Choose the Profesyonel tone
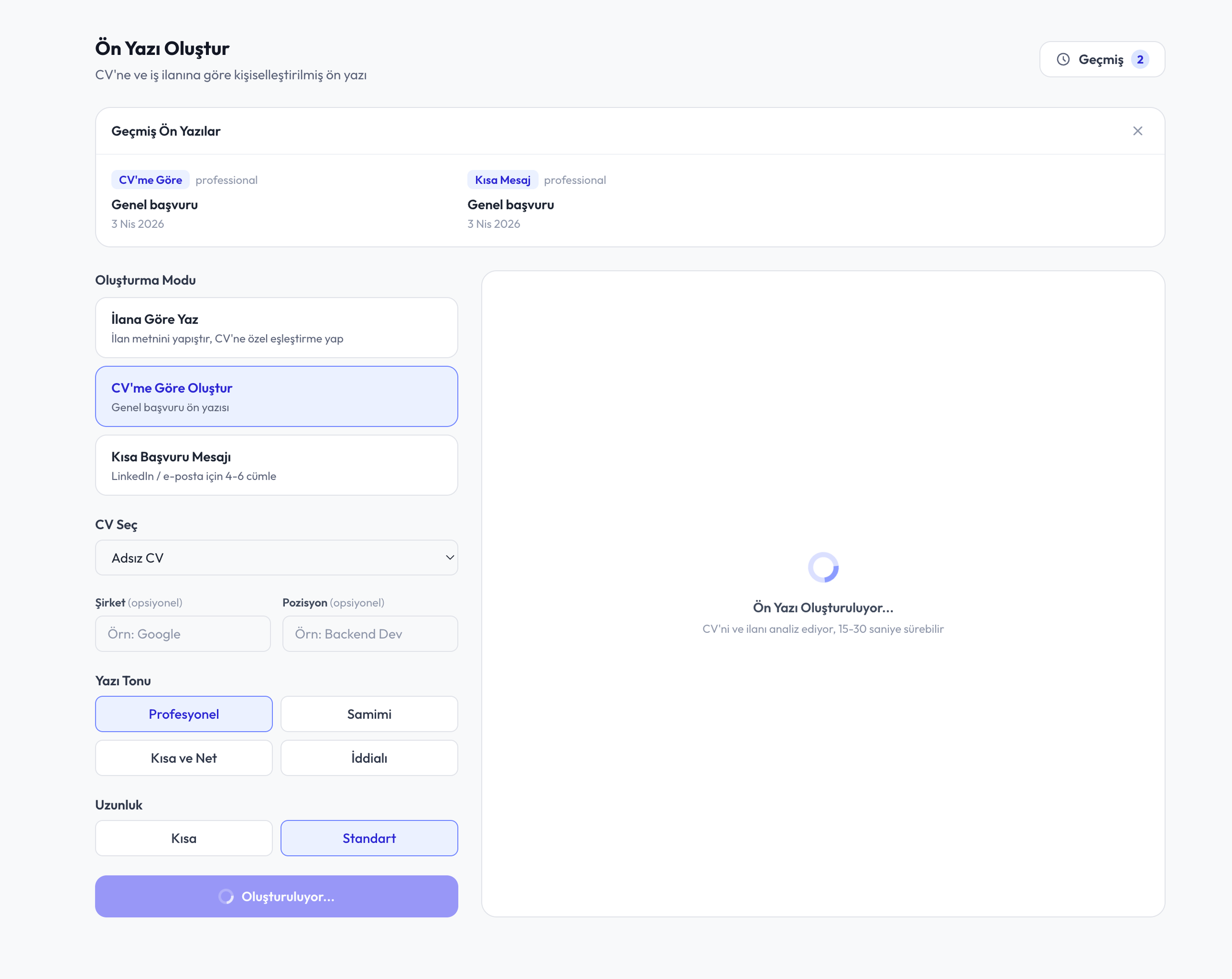The height and width of the screenshot is (979, 1232). click(184, 714)
